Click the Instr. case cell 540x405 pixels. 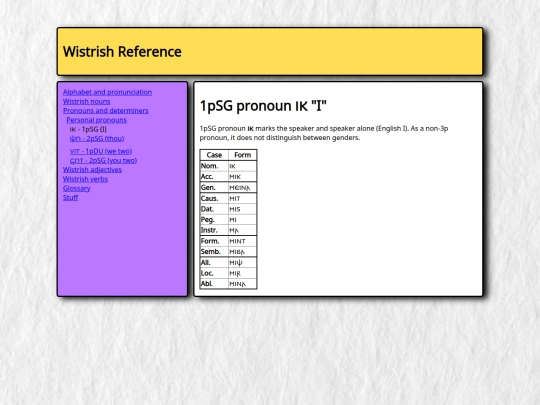pos(214,230)
